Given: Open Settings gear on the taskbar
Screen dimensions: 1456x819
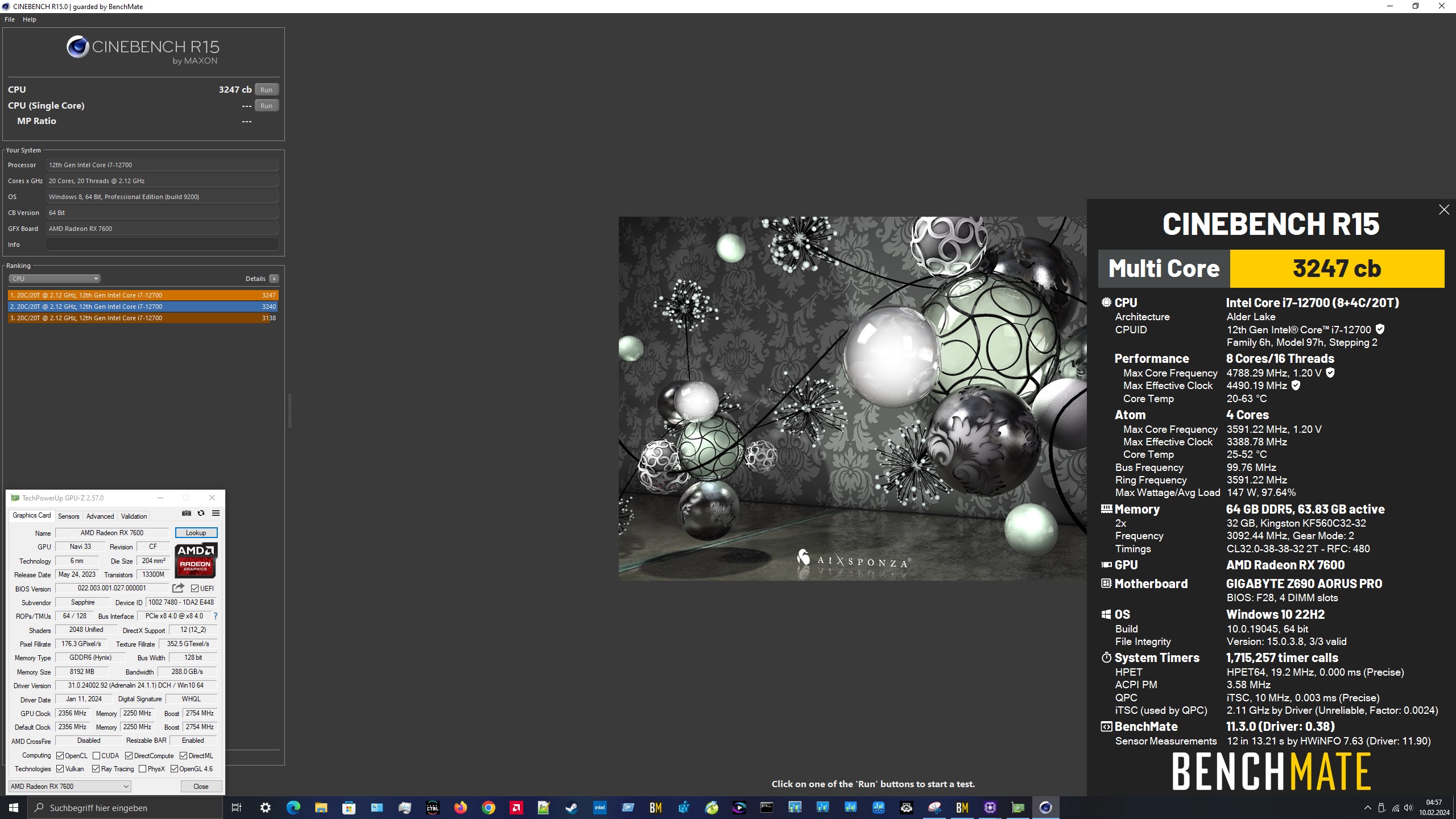Looking at the screenshot, I should pyautogui.click(x=265, y=808).
